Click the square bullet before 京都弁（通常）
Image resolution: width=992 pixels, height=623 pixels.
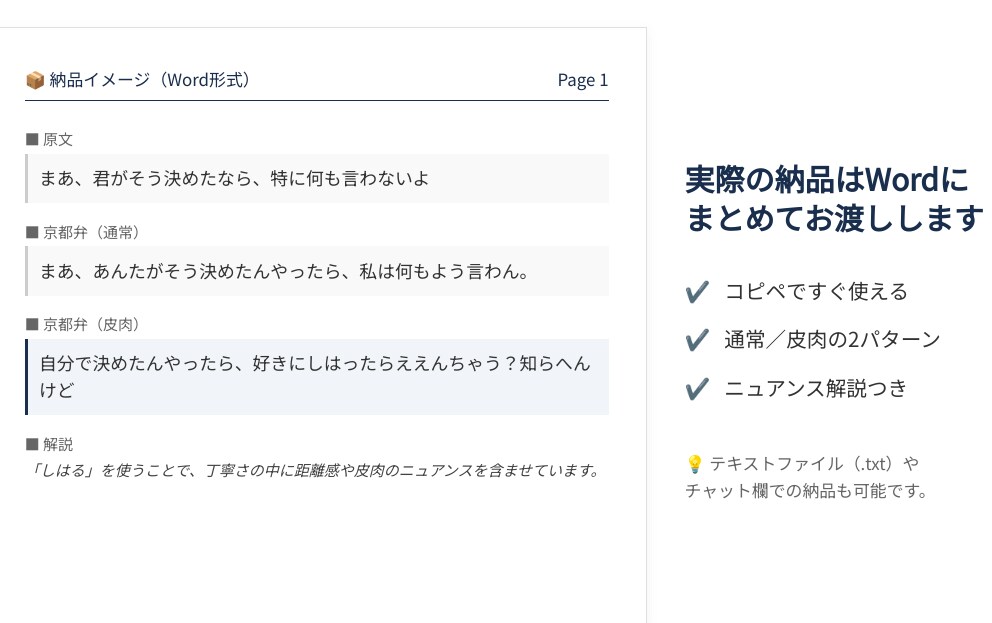[x=32, y=232]
